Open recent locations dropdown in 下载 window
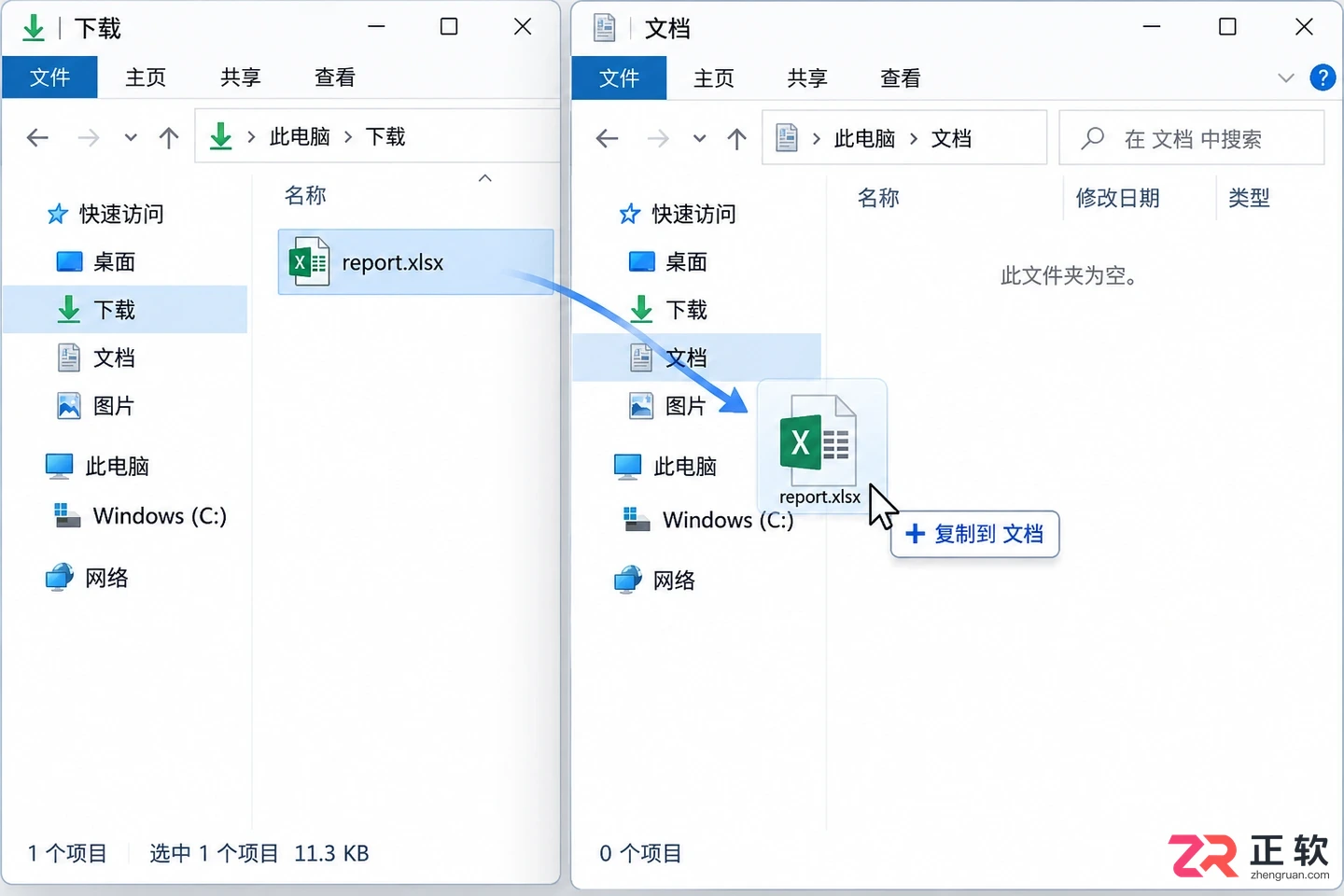1344x896 pixels. (x=131, y=138)
